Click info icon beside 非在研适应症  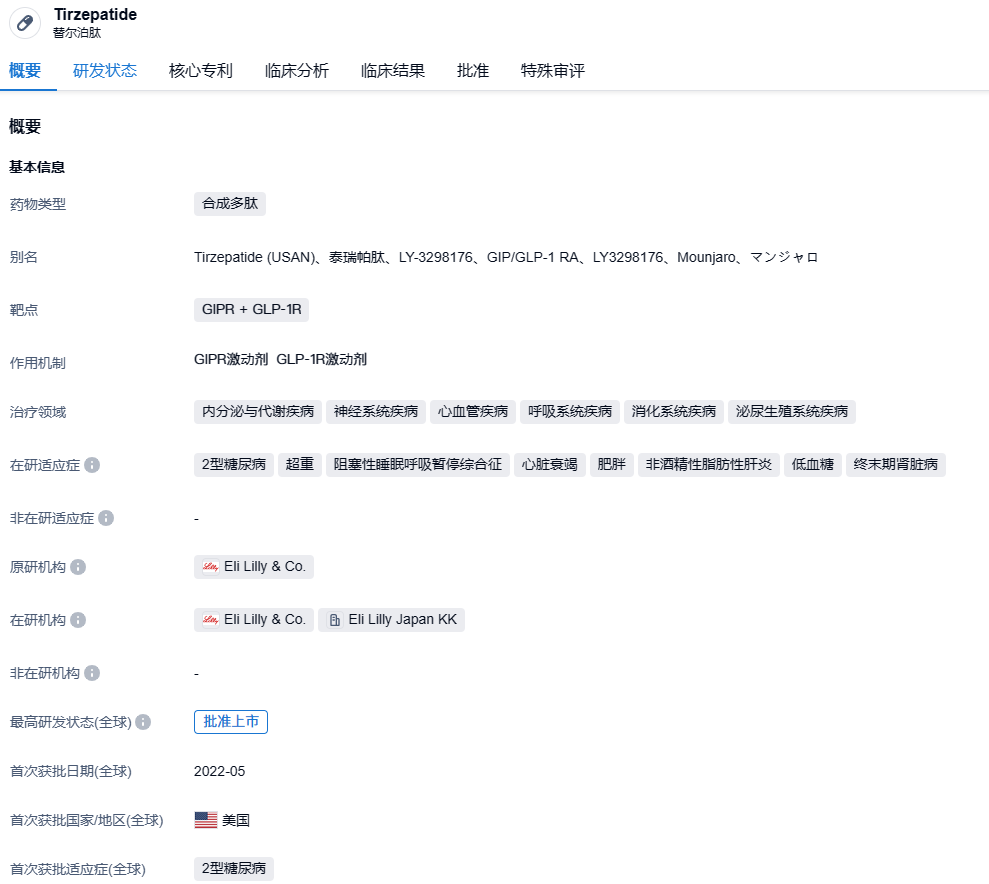[x=106, y=518]
